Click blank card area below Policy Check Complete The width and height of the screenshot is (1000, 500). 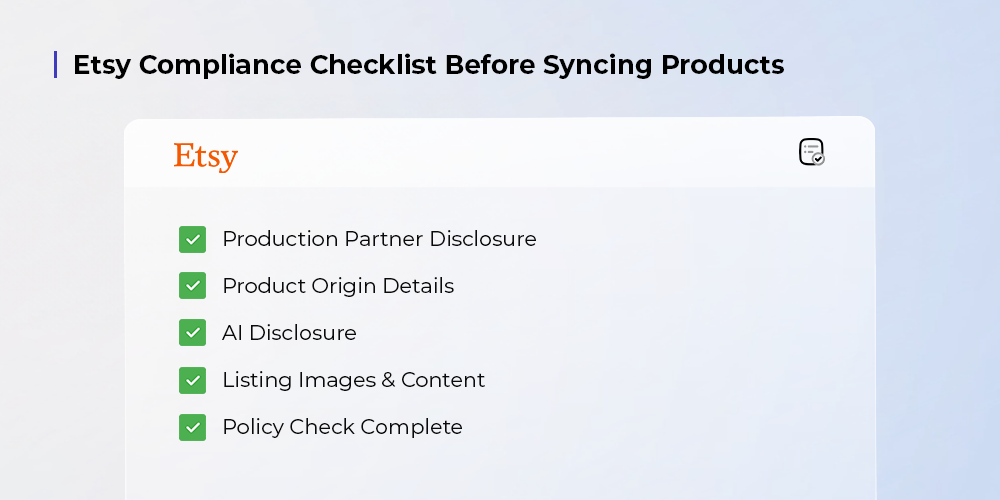tap(500, 468)
